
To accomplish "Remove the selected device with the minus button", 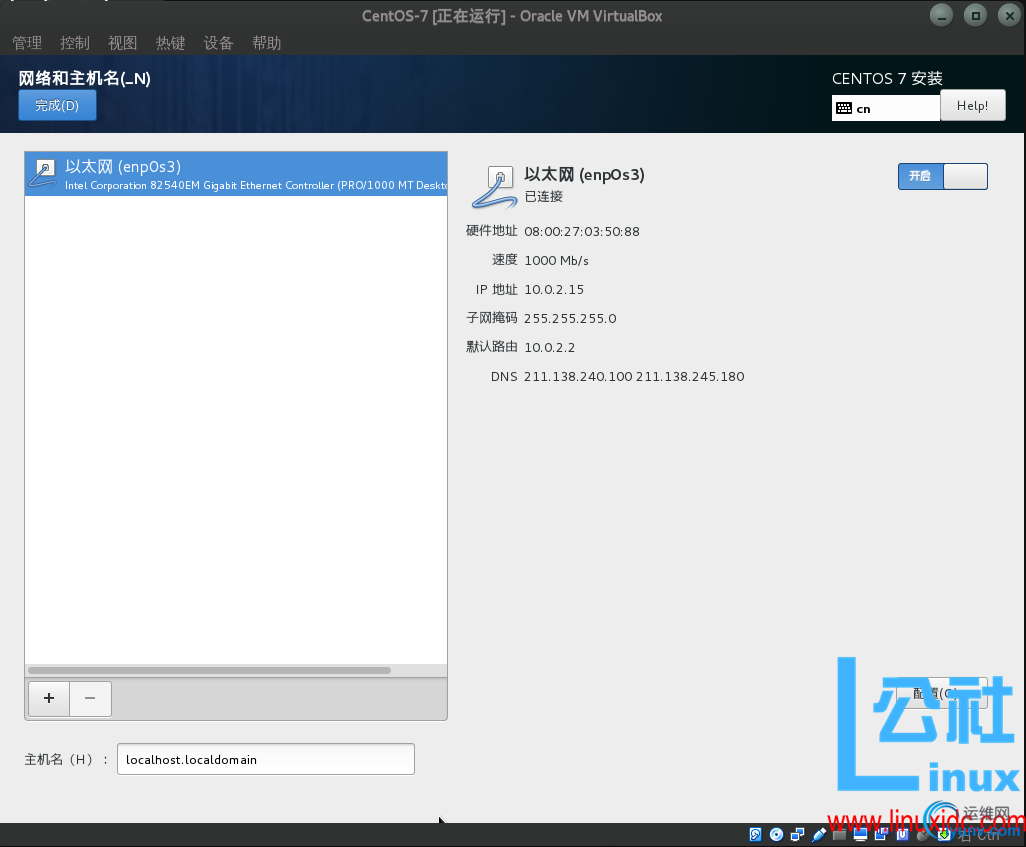I will click(x=90, y=698).
